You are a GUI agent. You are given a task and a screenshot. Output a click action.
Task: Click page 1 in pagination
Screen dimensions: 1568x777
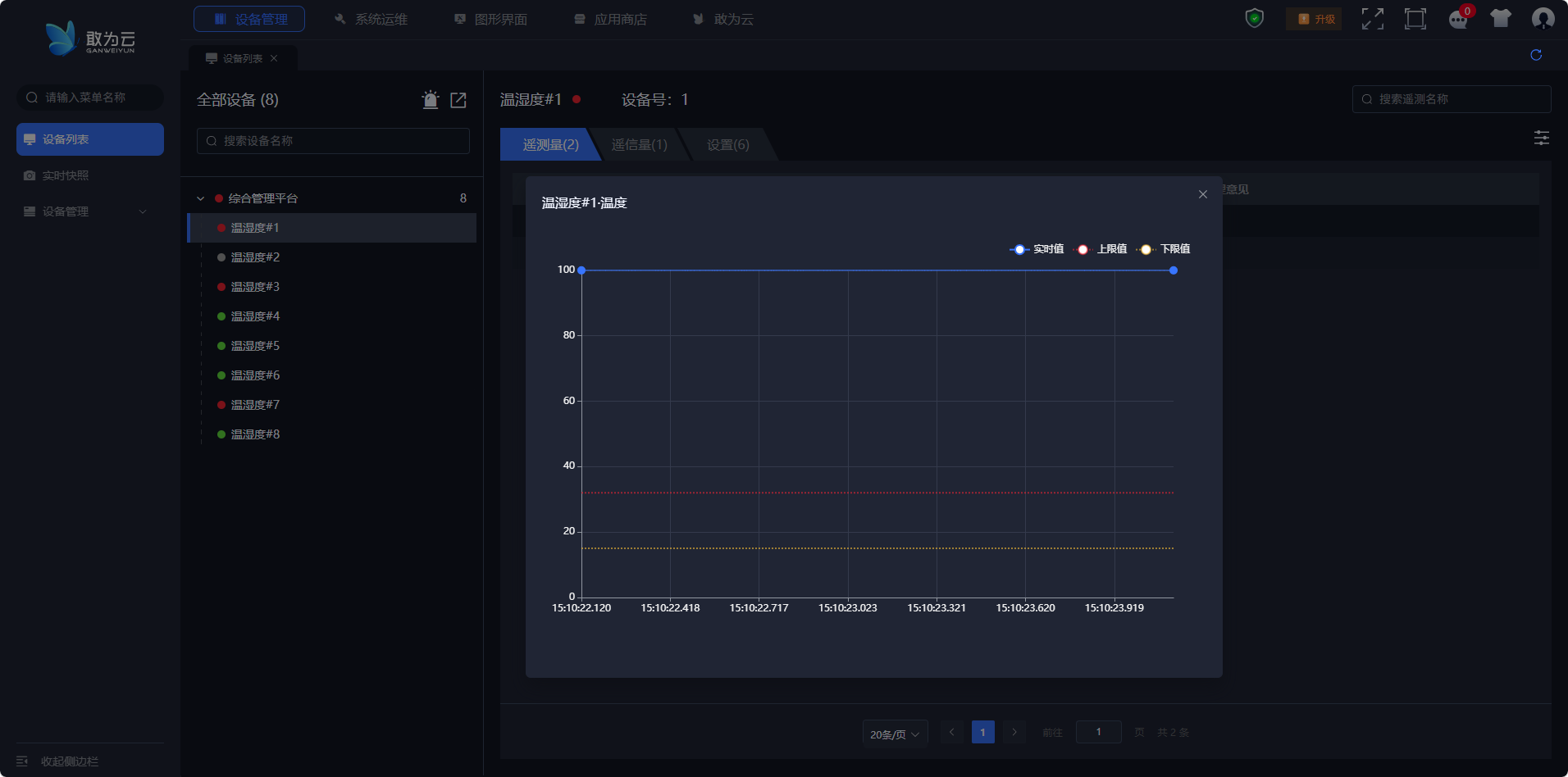[x=983, y=732]
